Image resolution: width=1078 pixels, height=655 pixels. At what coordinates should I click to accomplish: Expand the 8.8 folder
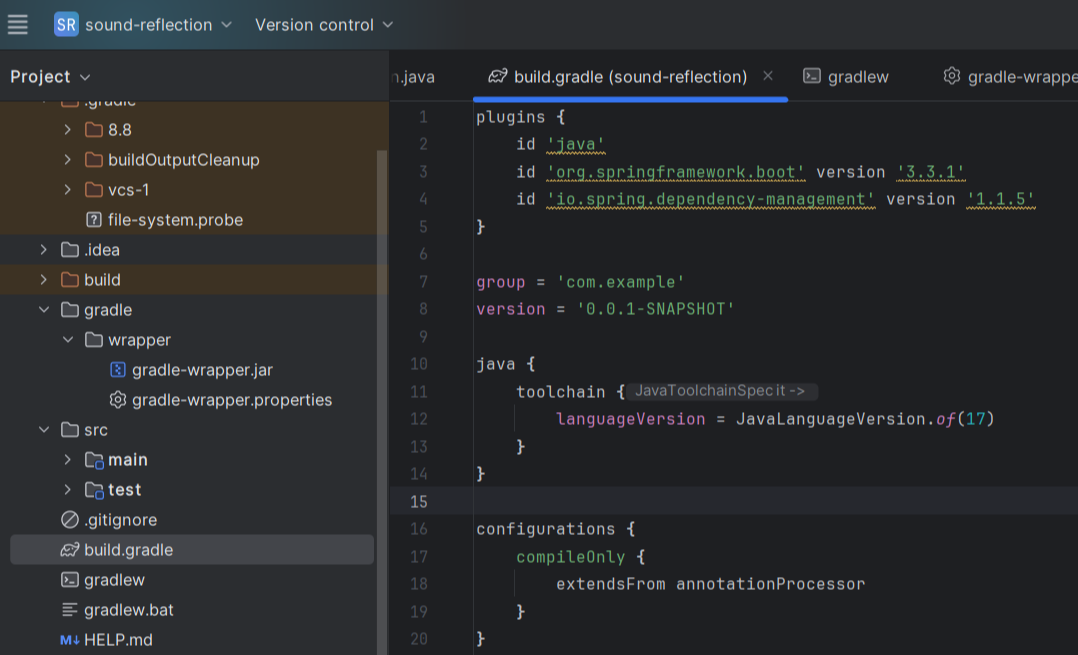(x=67, y=129)
